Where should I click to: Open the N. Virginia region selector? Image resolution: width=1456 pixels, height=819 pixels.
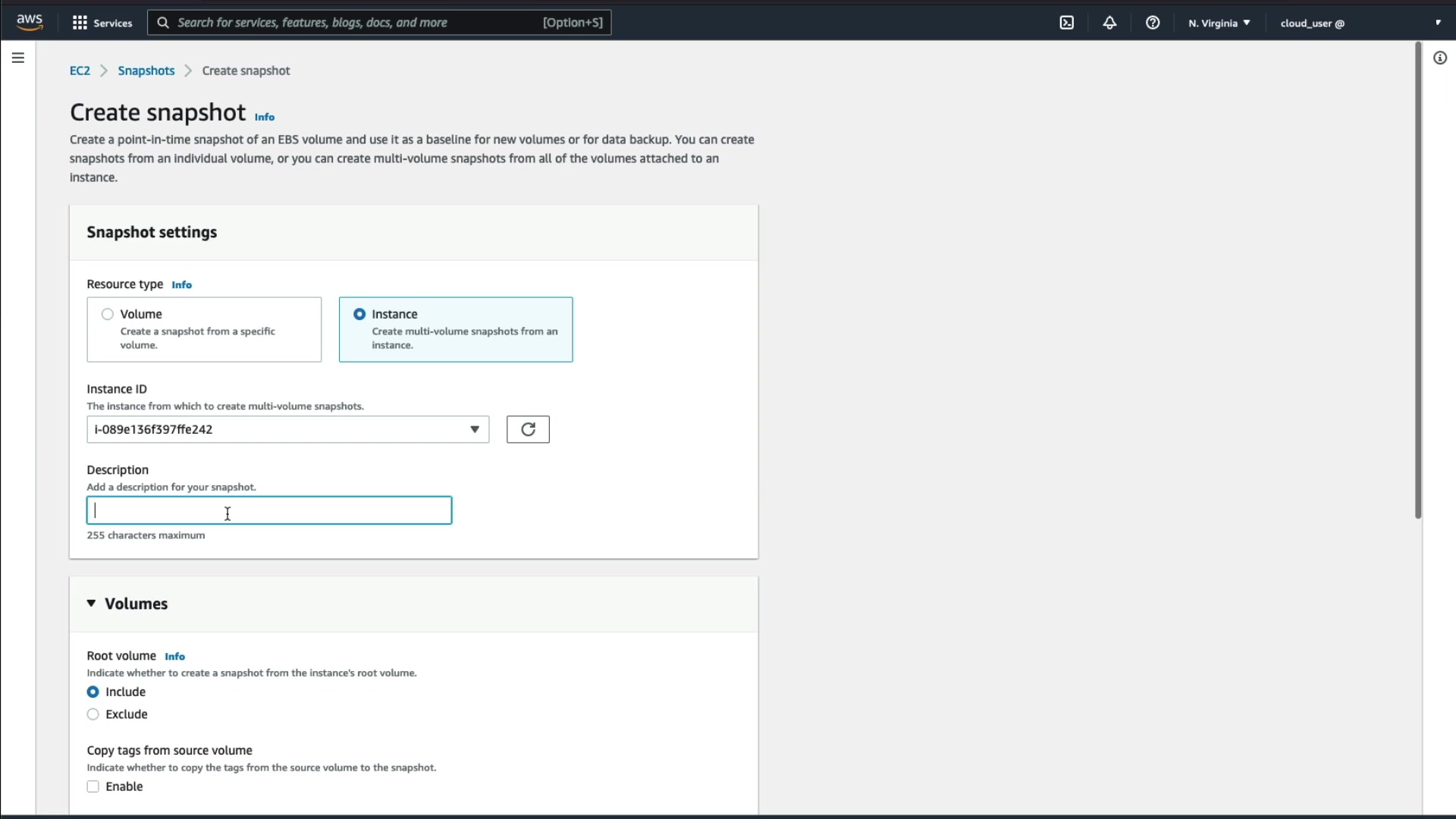tap(1219, 23)
